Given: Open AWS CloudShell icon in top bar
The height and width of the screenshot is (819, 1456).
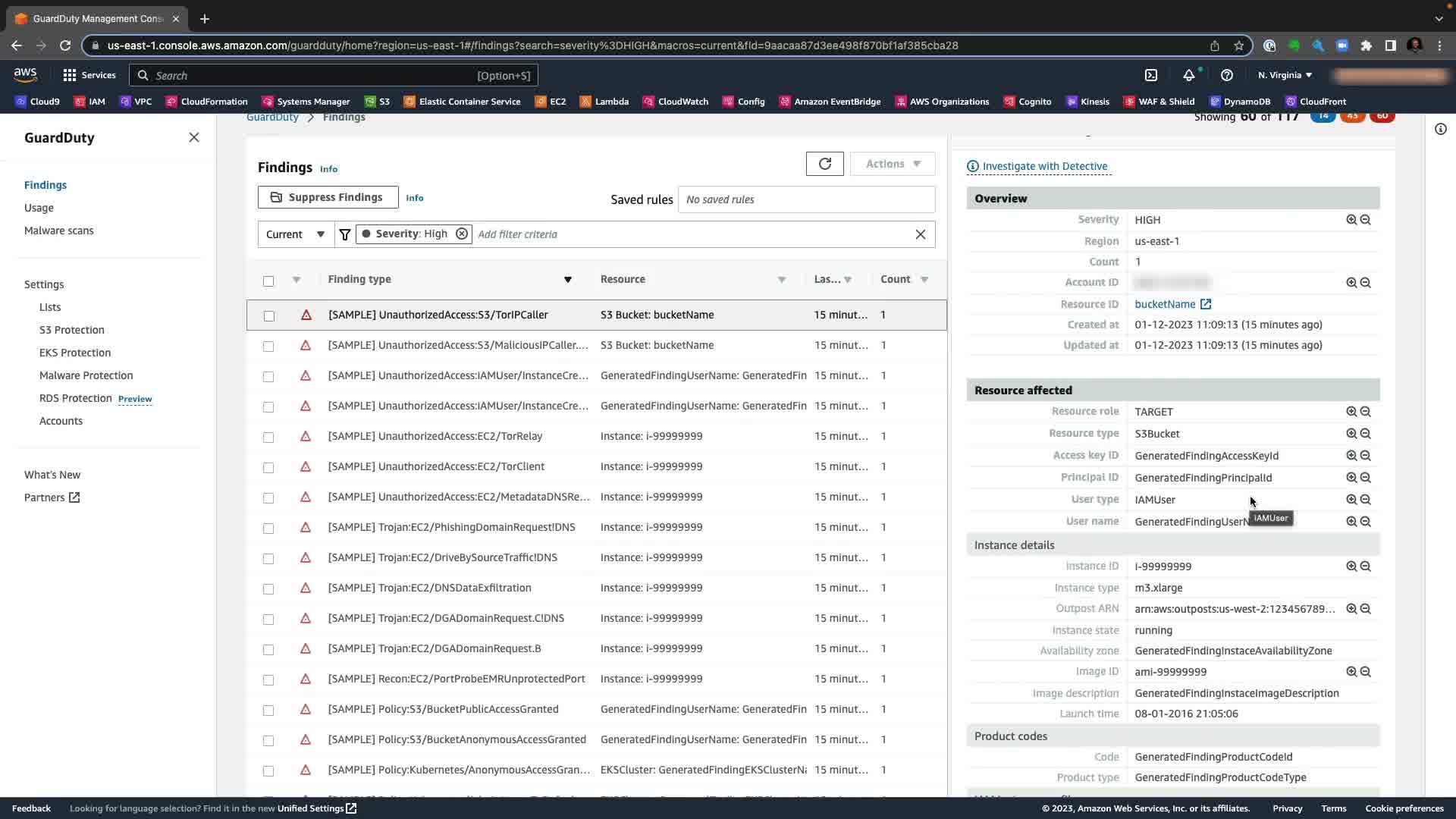Looking at the screenshot, I should [x=1151, y=75].
